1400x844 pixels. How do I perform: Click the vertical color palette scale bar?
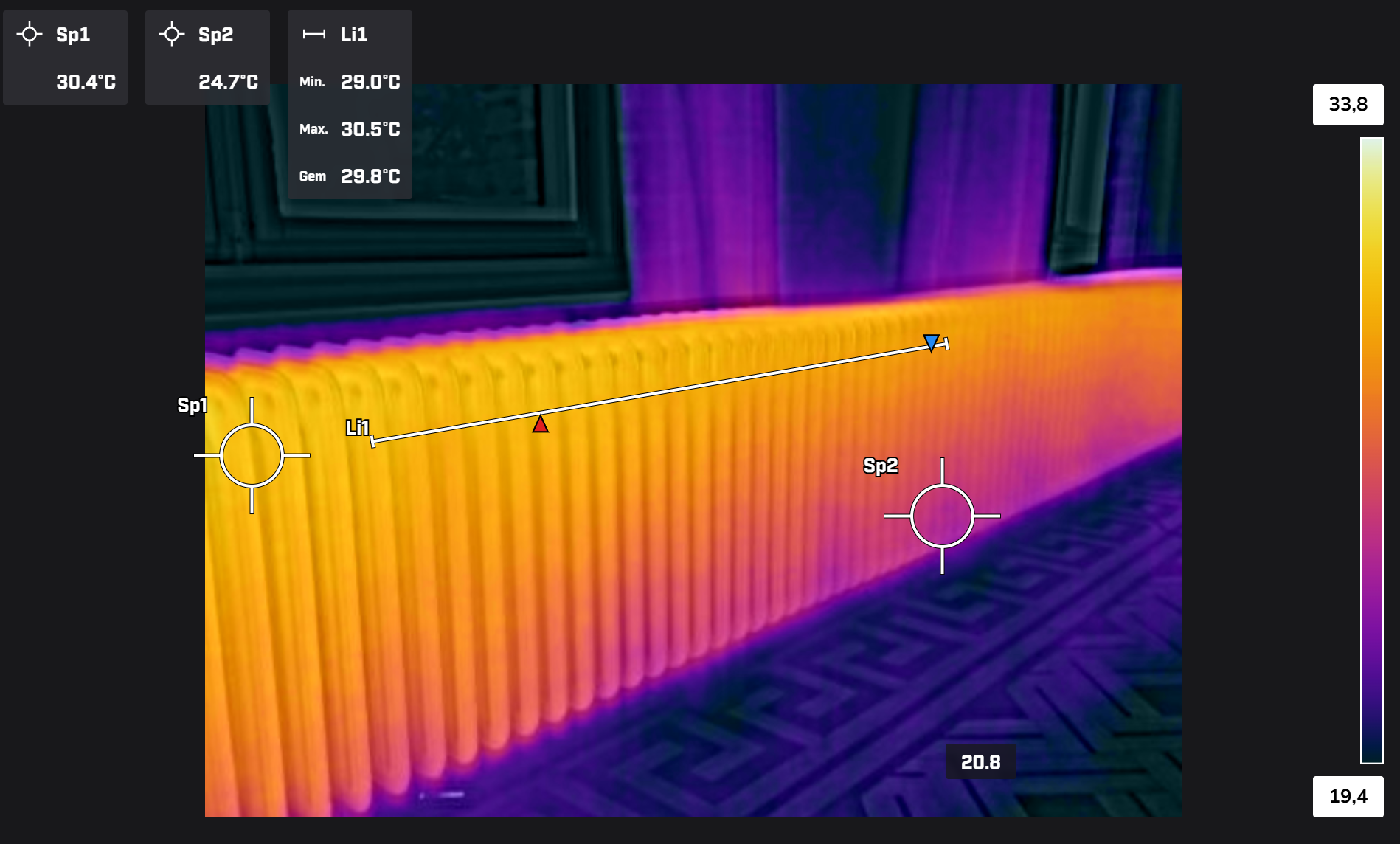tap(1371, 450)
